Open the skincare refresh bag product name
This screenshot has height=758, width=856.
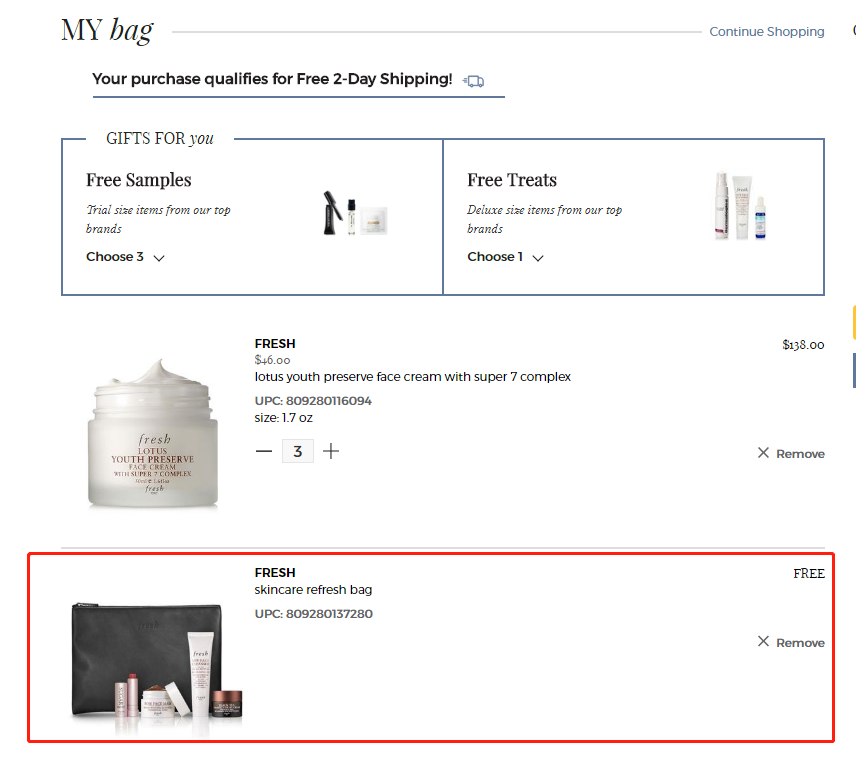[313, 590]
